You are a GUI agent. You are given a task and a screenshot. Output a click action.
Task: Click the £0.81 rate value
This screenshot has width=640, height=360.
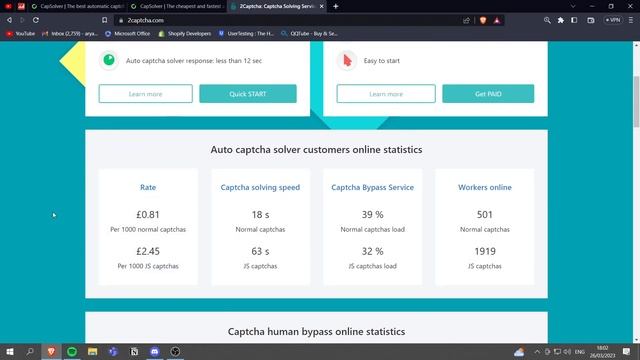pos(148,215)
